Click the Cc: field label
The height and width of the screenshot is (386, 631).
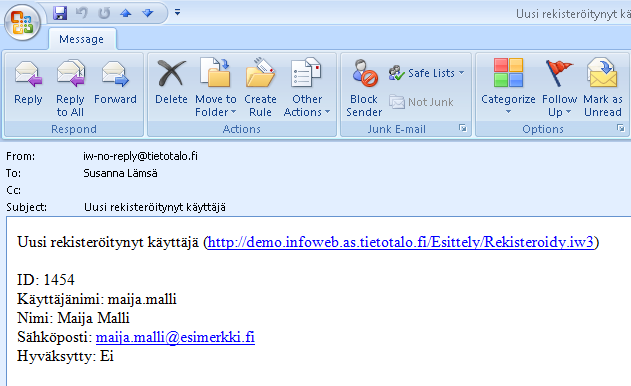tap(13, 190)
